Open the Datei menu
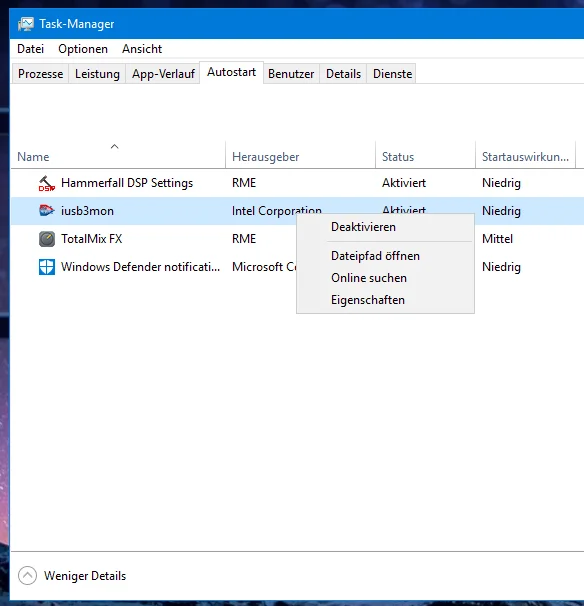 point(31,49)
